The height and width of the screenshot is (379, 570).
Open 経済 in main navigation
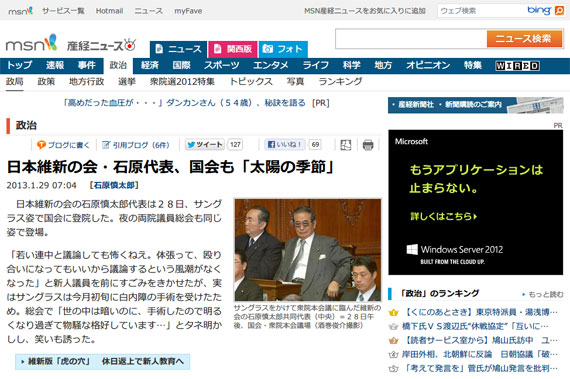click(150, 65)
